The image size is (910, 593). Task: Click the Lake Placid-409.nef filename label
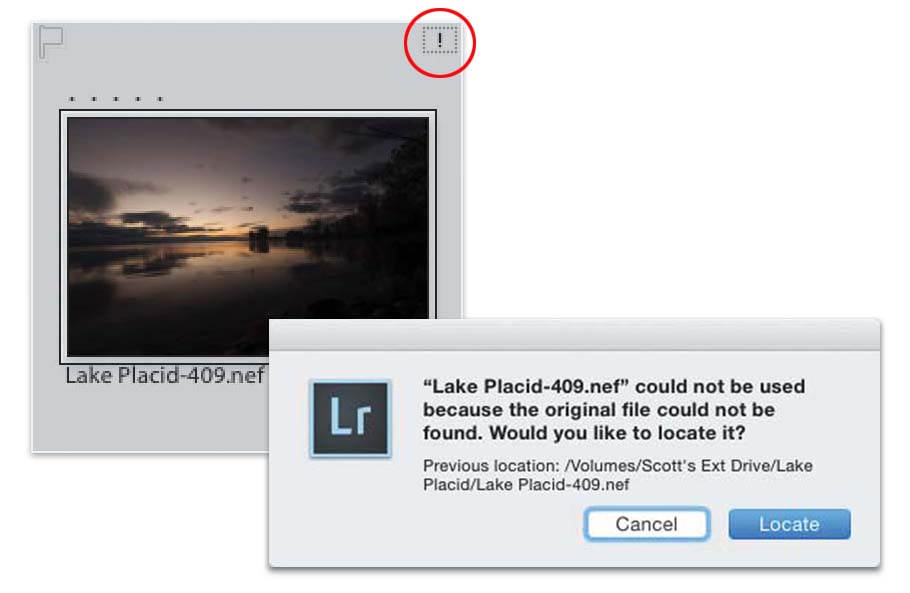(x=164, y=376)
